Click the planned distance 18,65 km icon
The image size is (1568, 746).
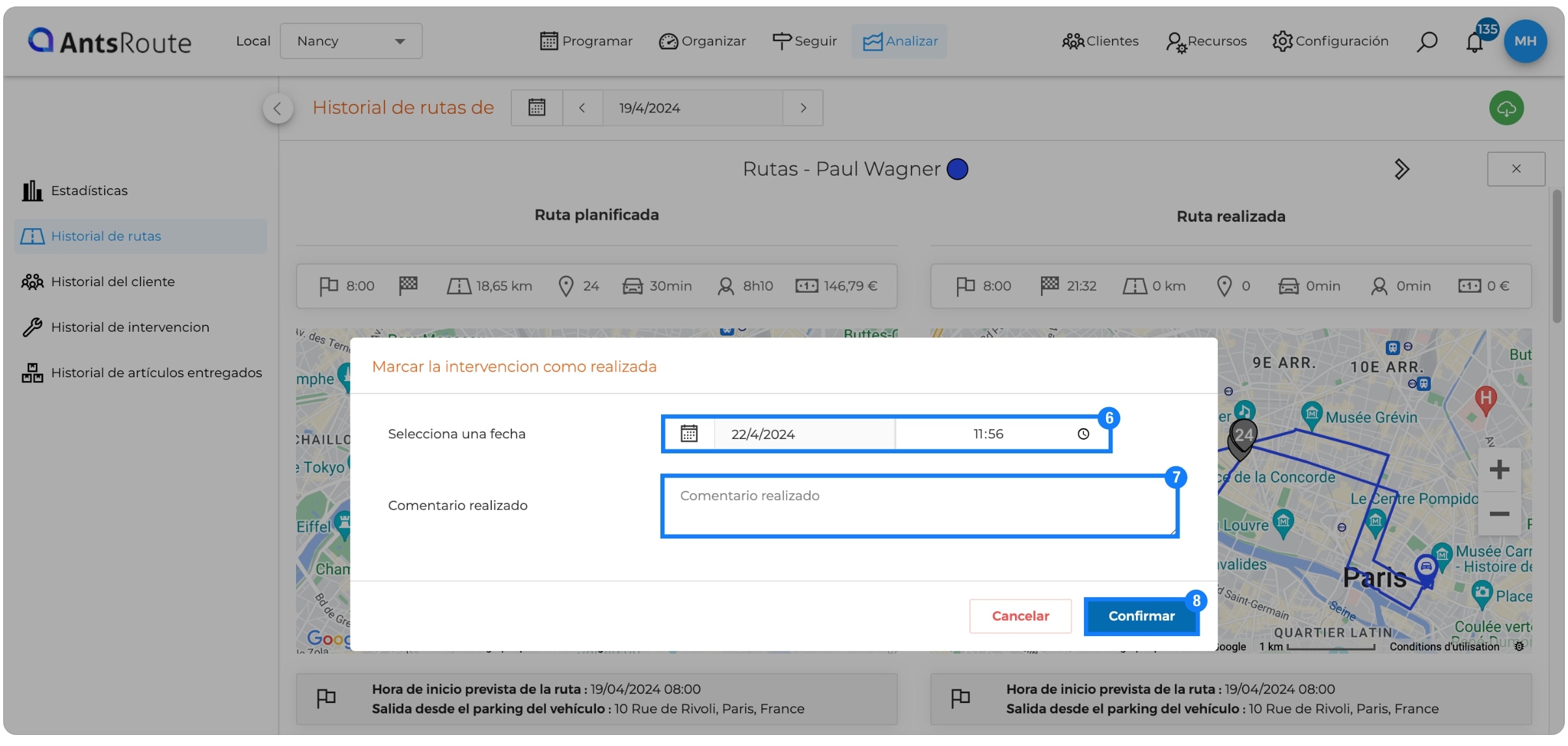tap(459, 286)
